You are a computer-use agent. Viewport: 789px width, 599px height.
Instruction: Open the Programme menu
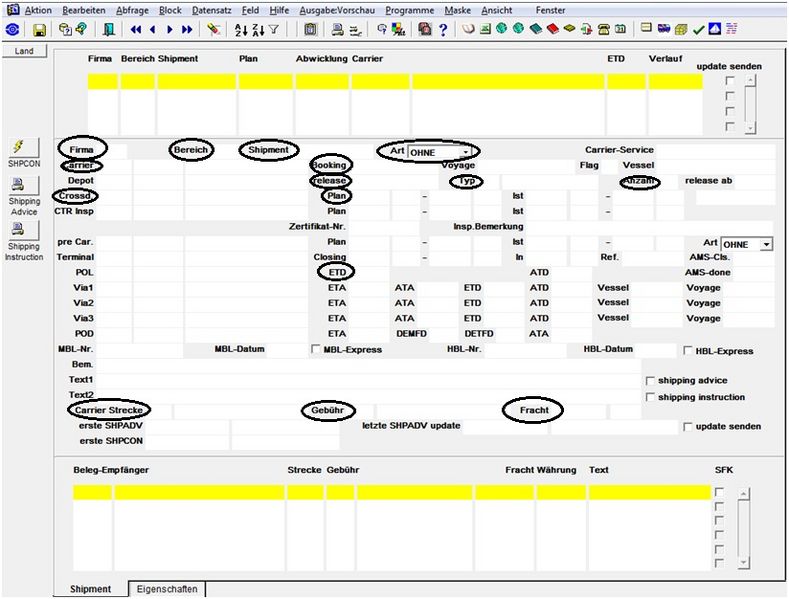(x=410, y=10)
